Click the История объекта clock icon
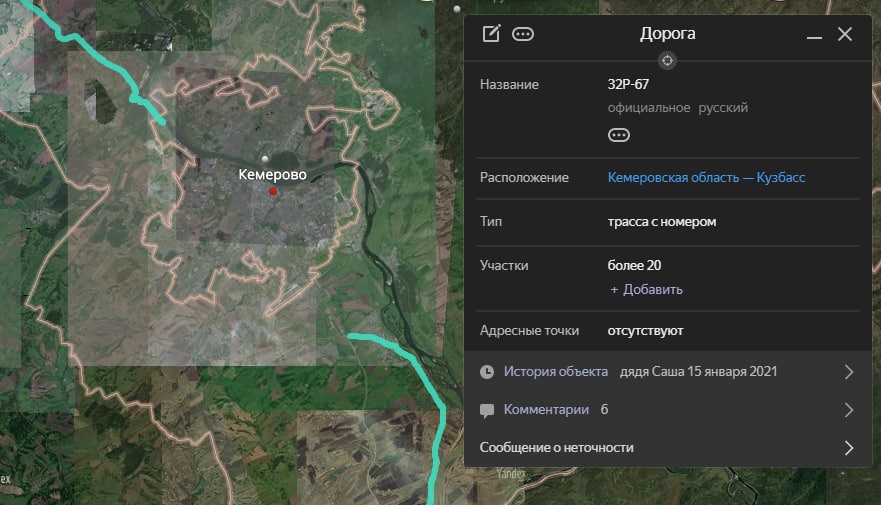This screenshot has height=505, width=881. click(487, 372)
